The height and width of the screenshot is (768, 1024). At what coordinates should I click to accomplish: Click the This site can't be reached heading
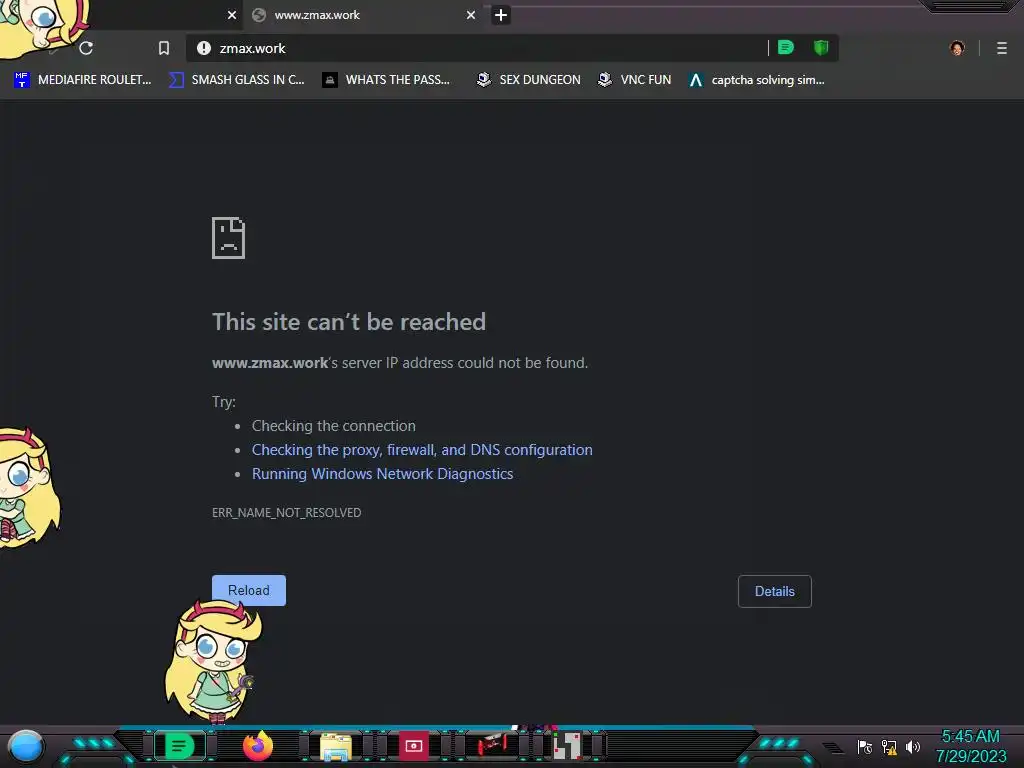(349, 322)
